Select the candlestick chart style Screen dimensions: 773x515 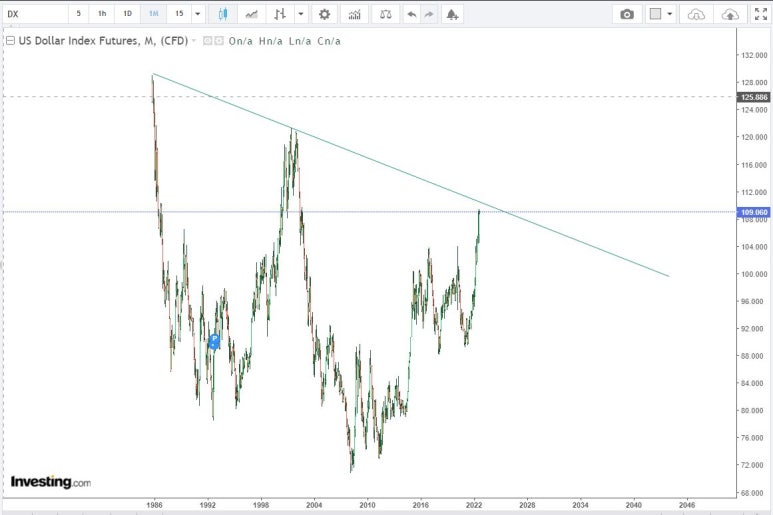click(223, 14)
